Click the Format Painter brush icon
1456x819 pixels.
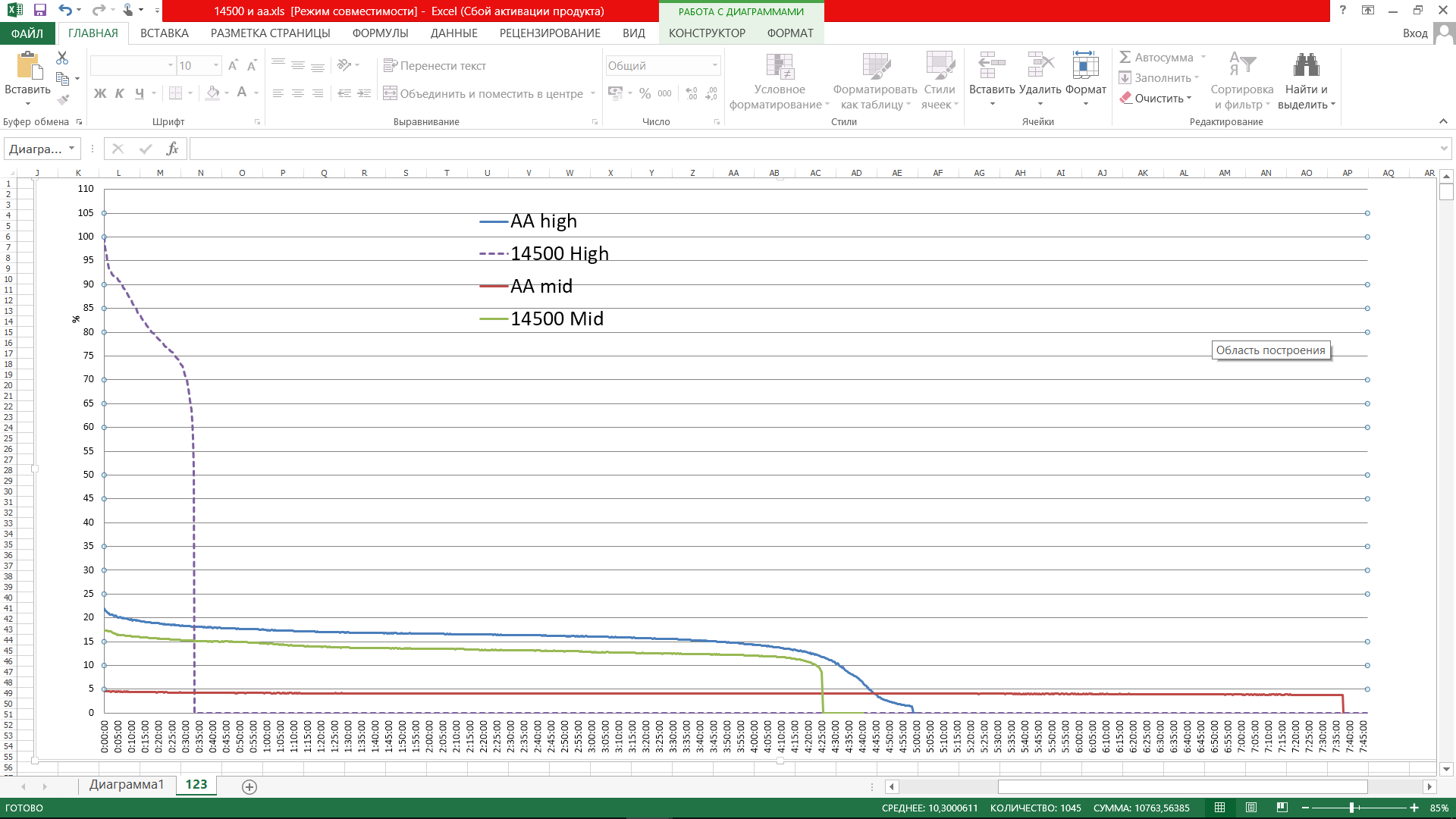pyautogui.click(x=63, y=99)
